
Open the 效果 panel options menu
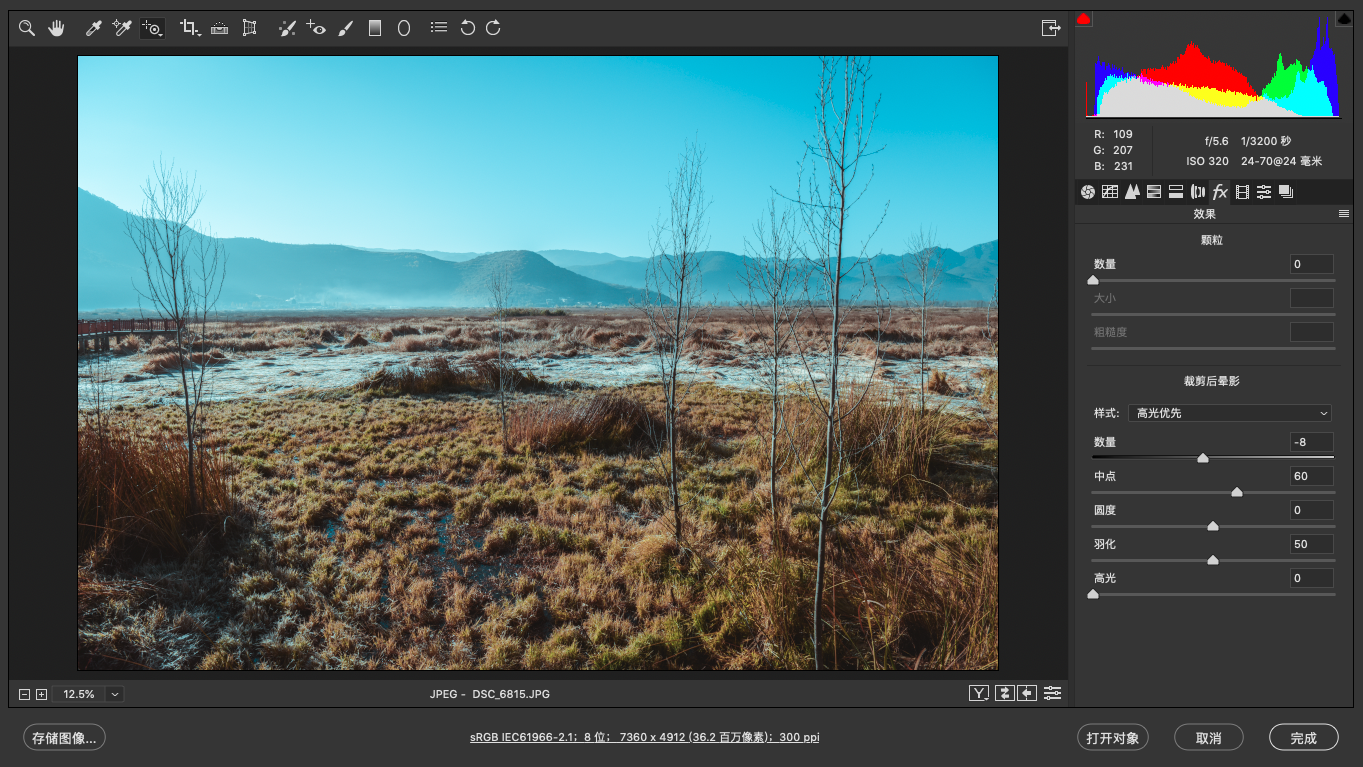coord(1344,214)
